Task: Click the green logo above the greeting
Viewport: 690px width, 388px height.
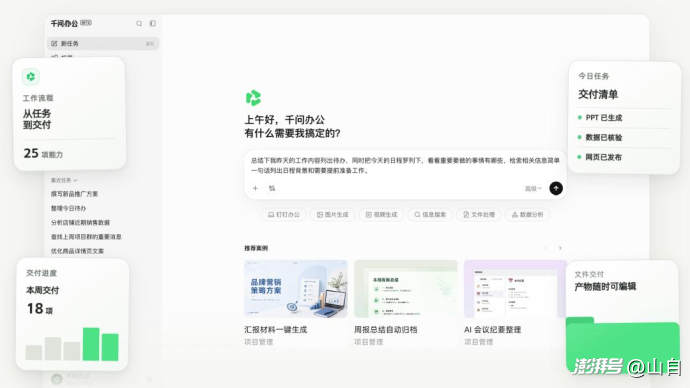Action: 253,98
